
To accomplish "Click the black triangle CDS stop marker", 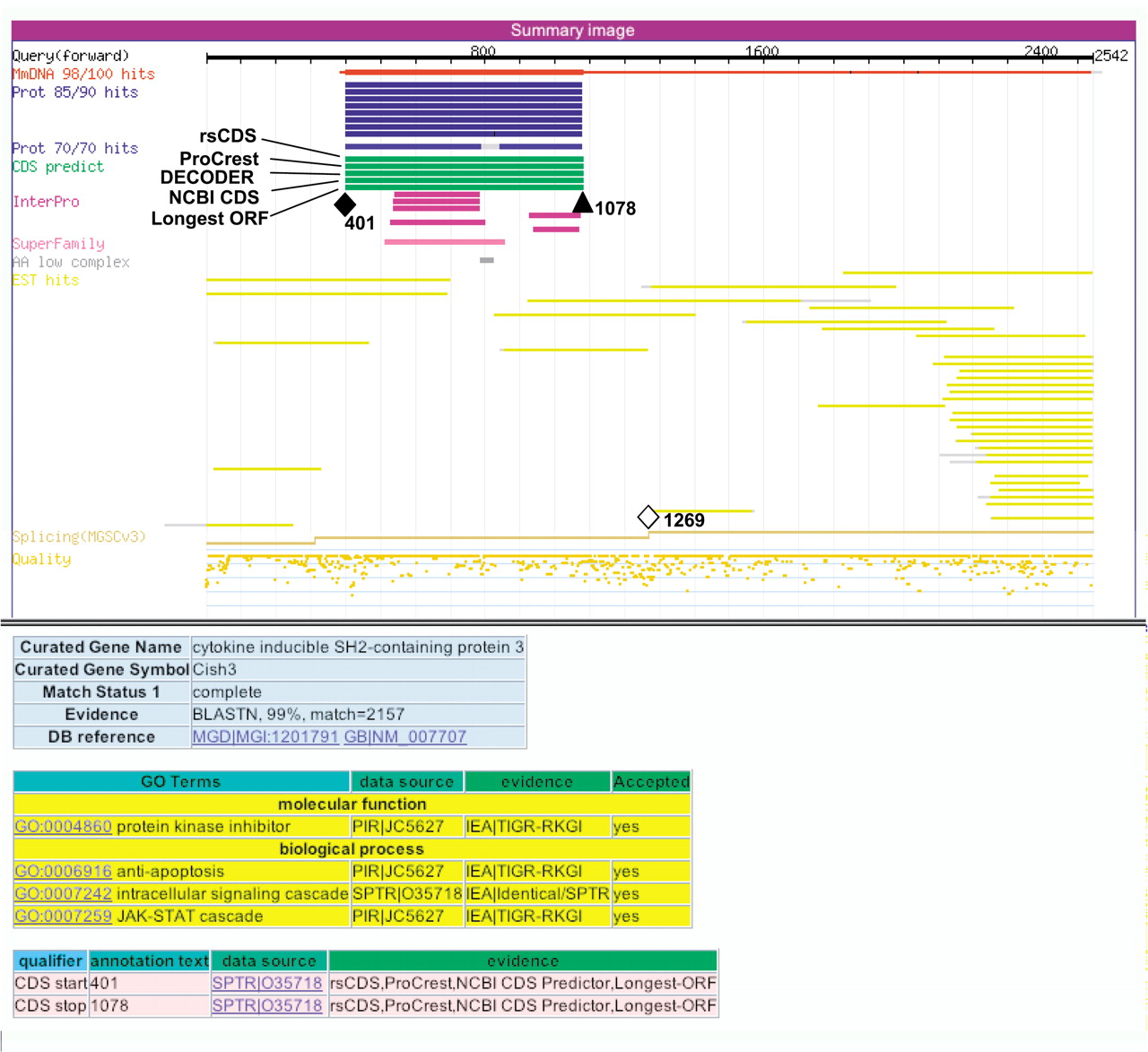I will pos(583,204).
